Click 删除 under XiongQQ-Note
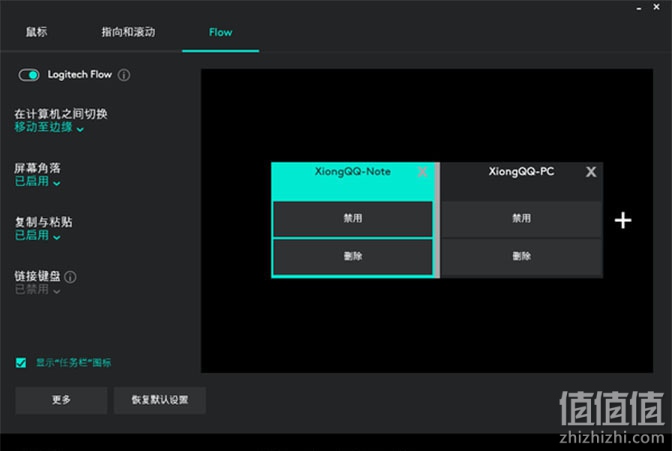 [353, 256]
